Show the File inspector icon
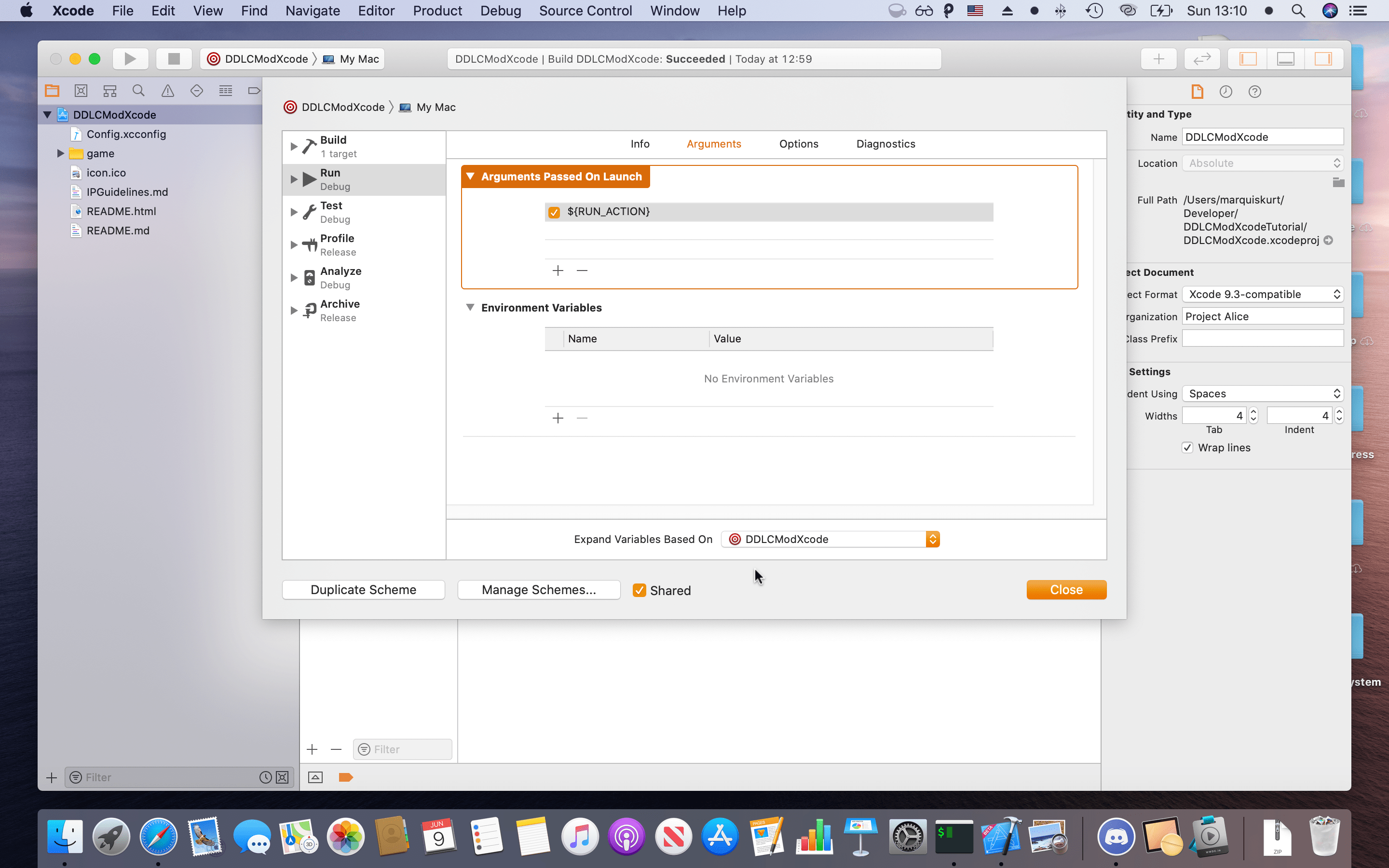This screenshot has width=1389, height=868. [x=1197, y=91]
